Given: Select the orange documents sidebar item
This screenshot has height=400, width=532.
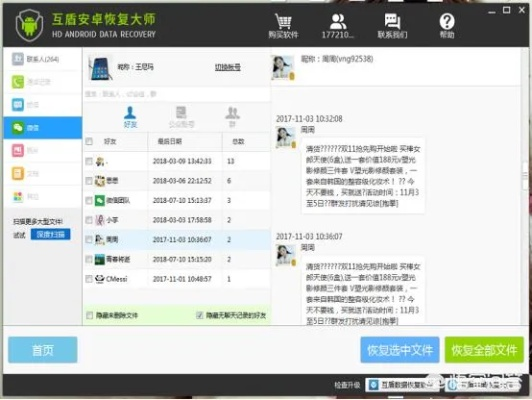Looking at the screenshot, I should click(42, 174).
